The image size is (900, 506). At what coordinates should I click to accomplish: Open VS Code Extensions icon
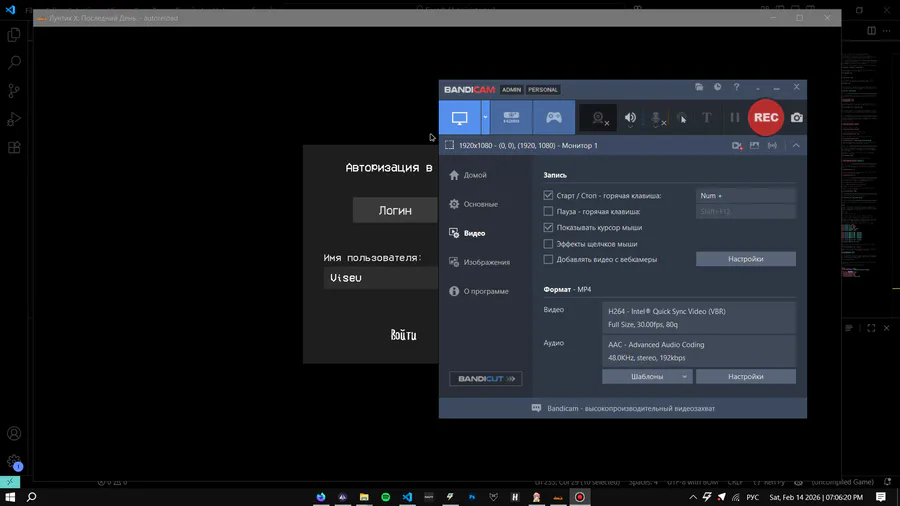14,148
